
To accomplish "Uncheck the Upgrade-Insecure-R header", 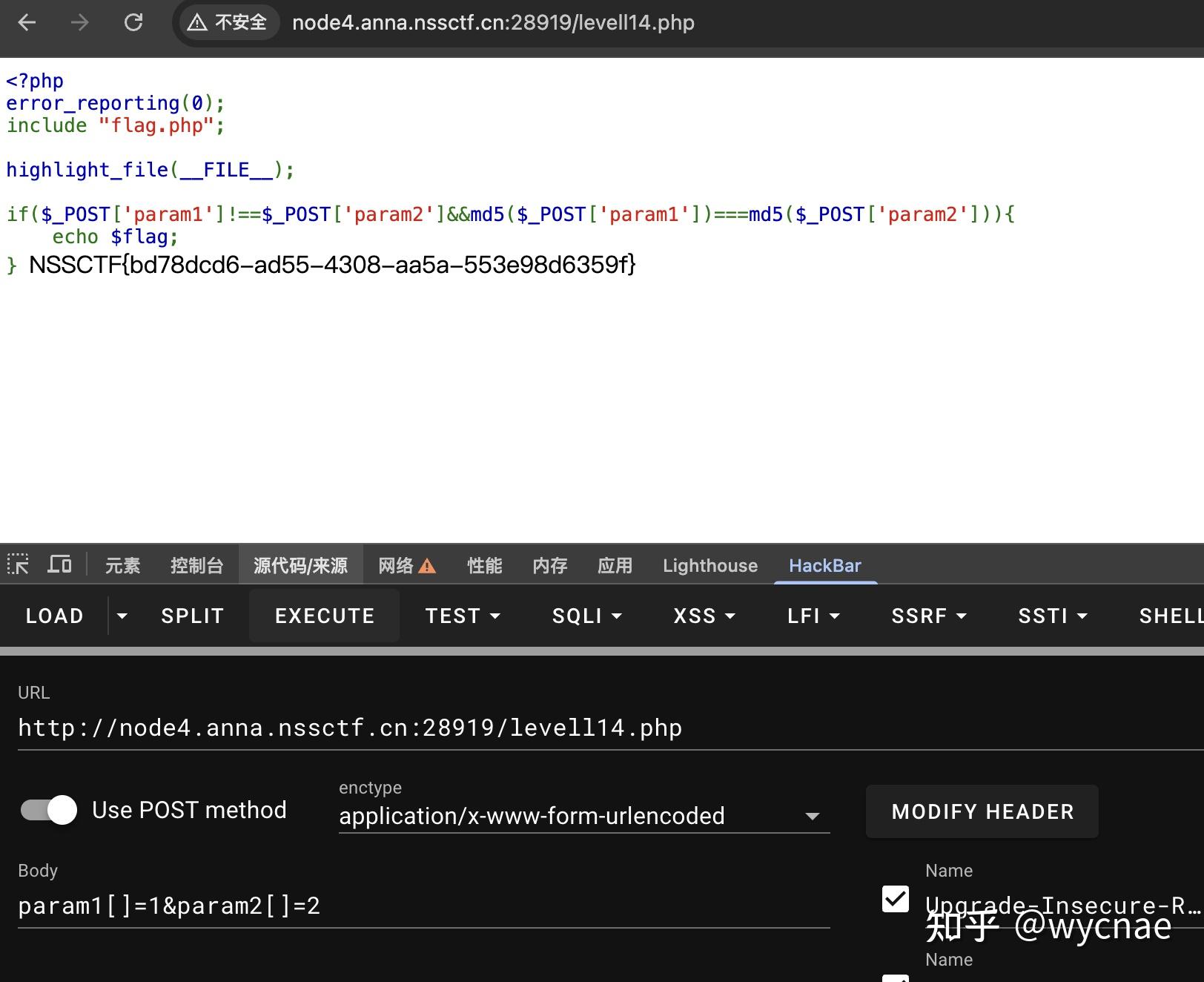I will coord(896,899).
